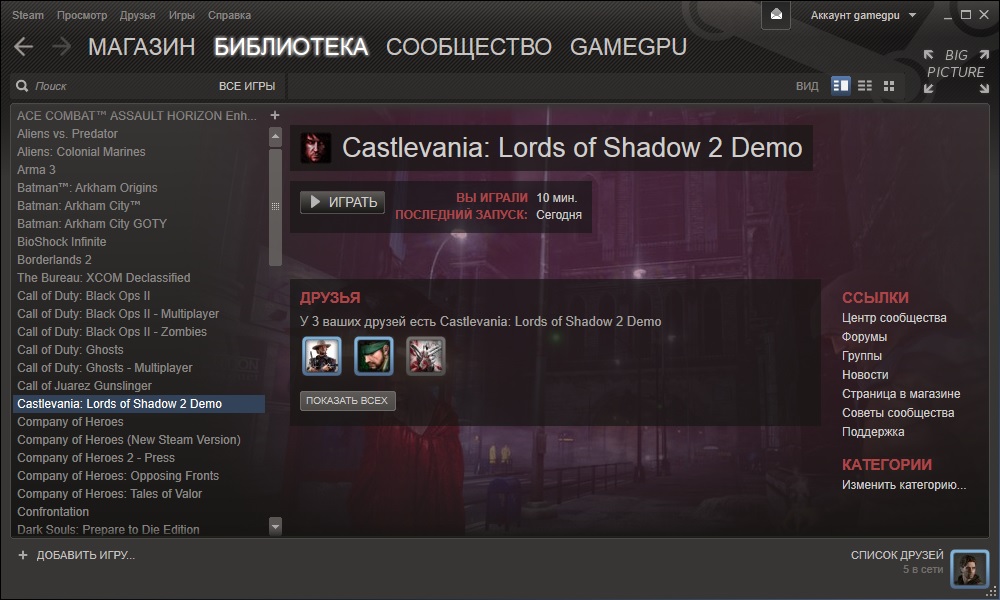Open the inbox envelope notifications icon
Screen dimensions: 1000x600
pos(776,15)
